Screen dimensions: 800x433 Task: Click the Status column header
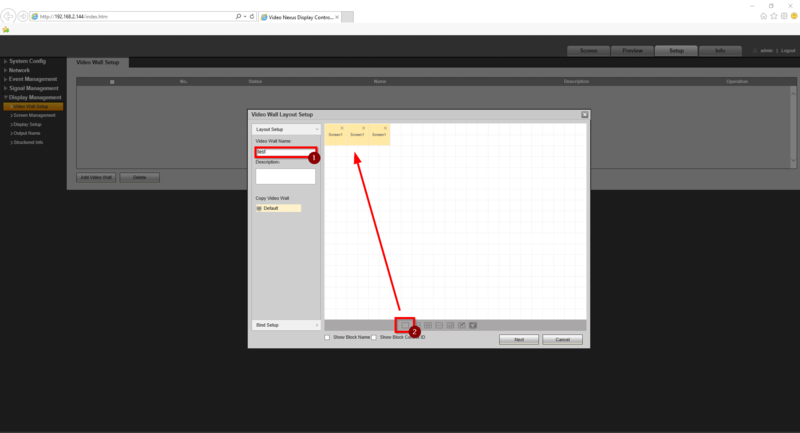[255, 82]
